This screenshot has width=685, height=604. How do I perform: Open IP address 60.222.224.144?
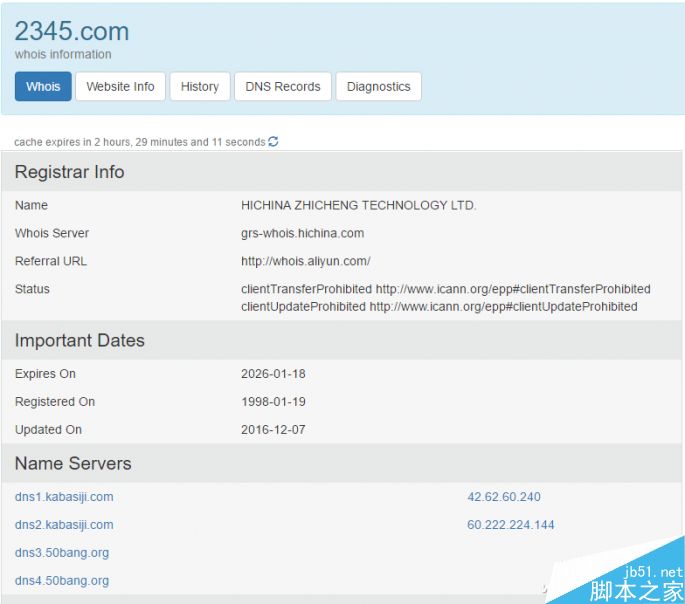click(x=510, y=525)
